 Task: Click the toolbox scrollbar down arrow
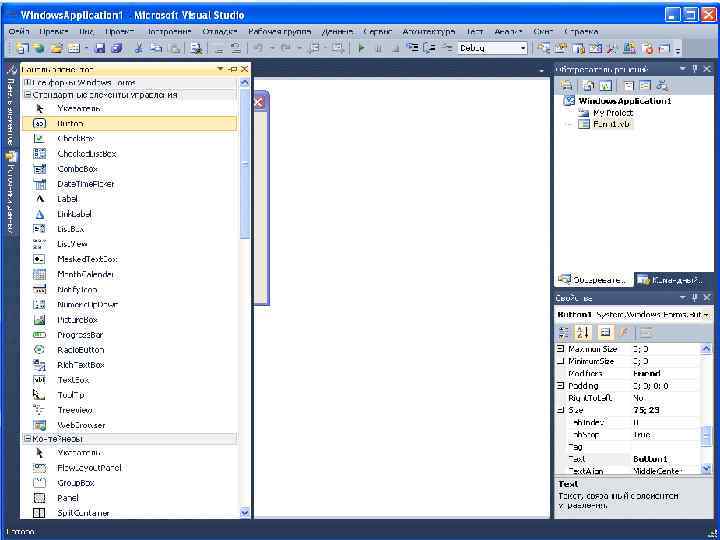pos(245,512)
